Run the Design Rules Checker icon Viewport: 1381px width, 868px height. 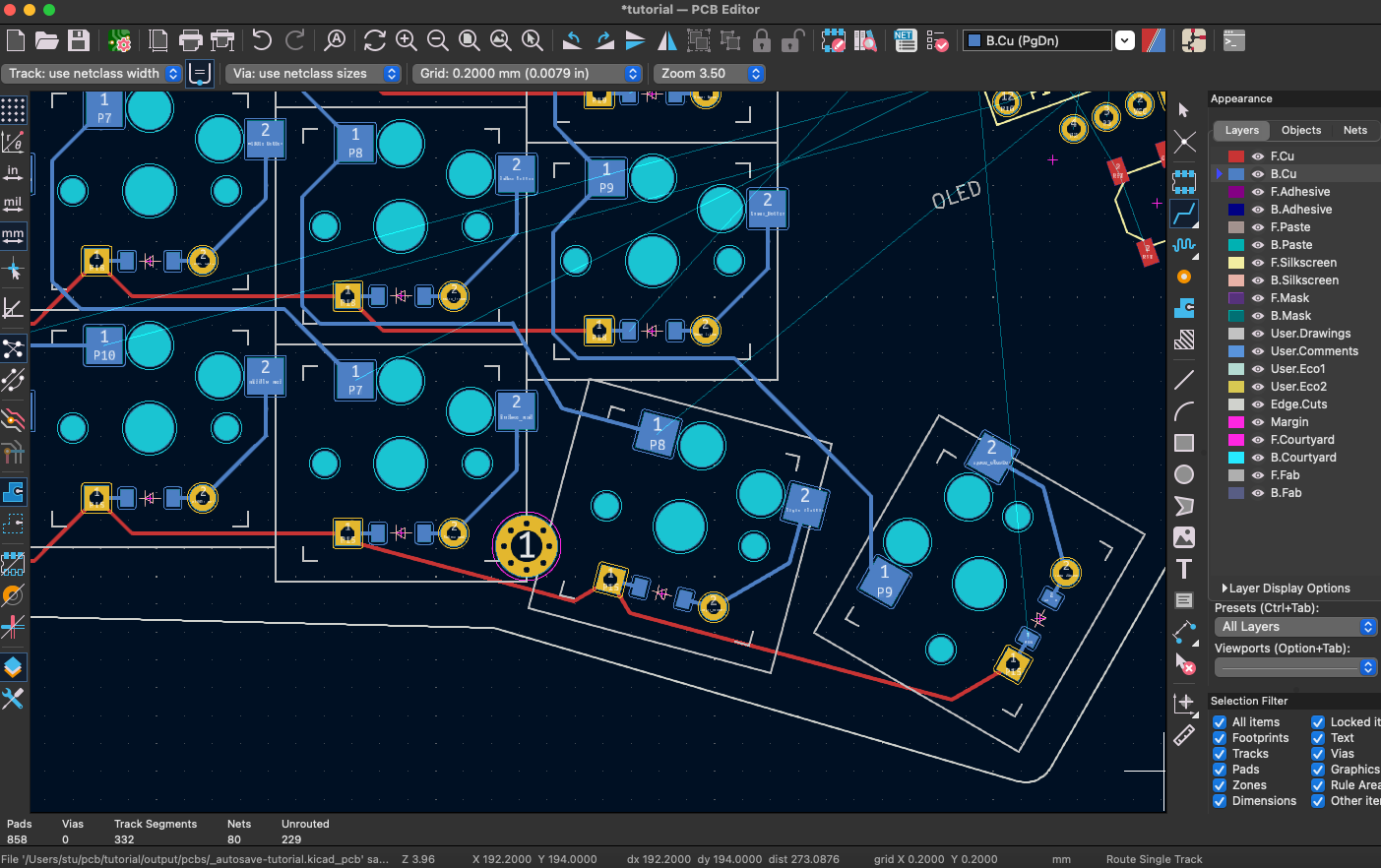click(937, 40)
